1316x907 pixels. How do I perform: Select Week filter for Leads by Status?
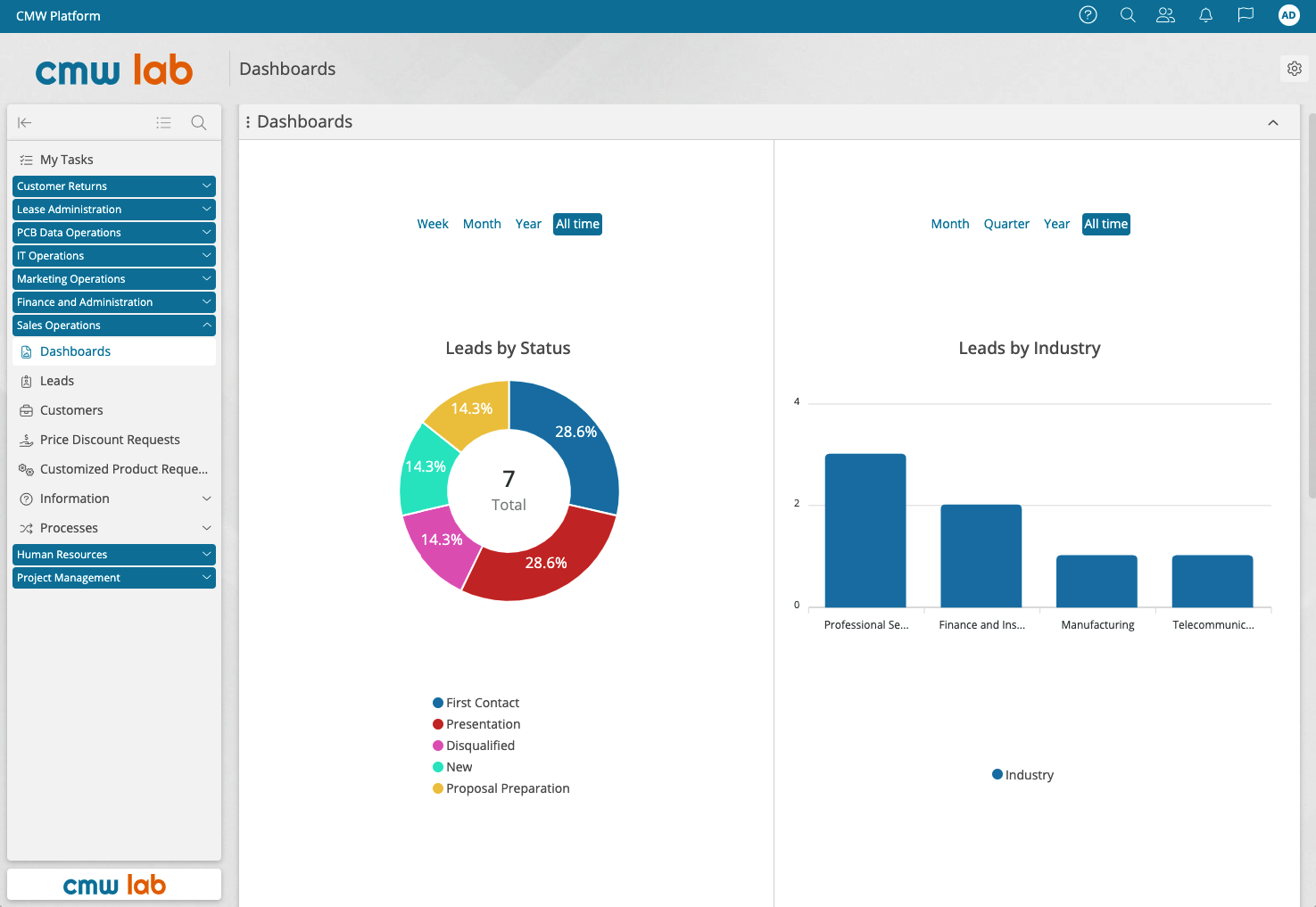point(433,224)
